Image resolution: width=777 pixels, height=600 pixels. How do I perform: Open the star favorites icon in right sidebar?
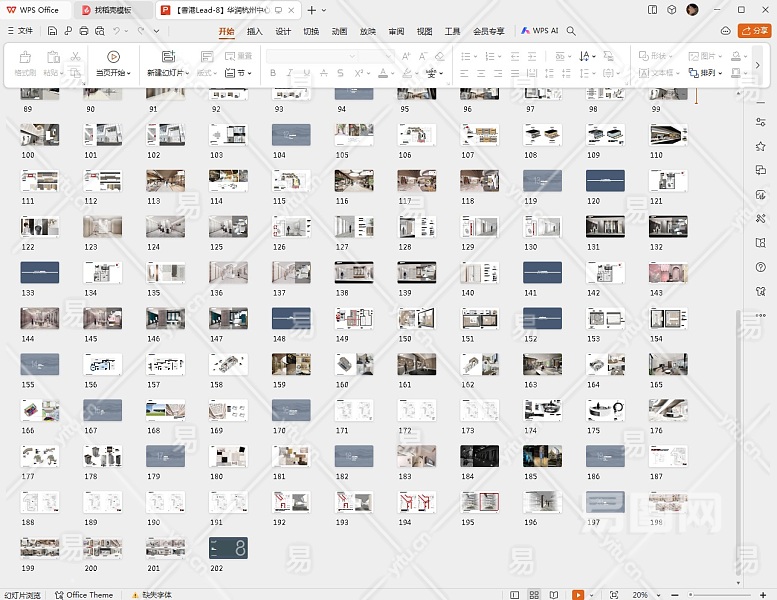(x=761, y=146)
